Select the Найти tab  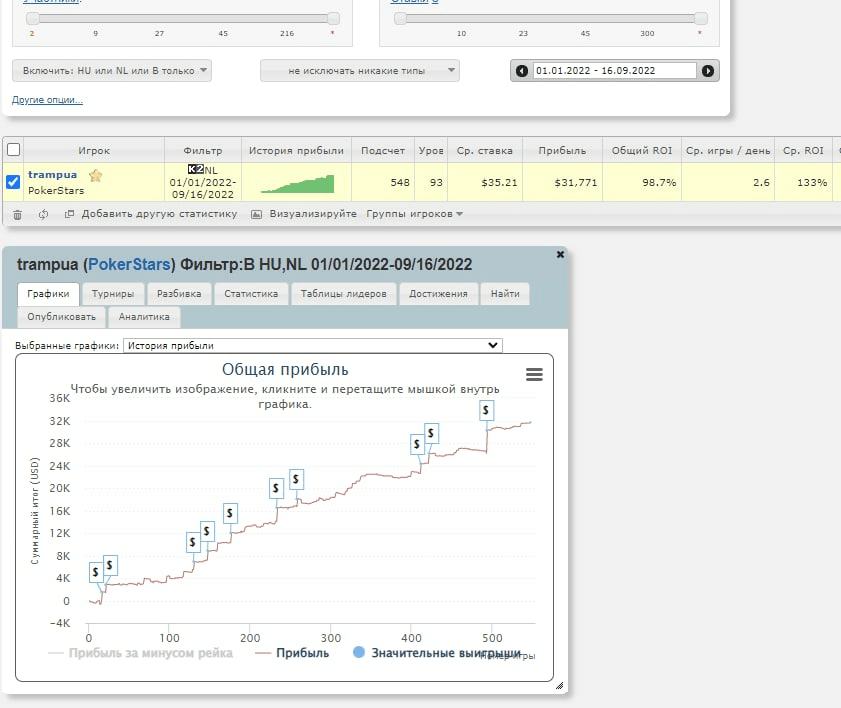point(505,294)
